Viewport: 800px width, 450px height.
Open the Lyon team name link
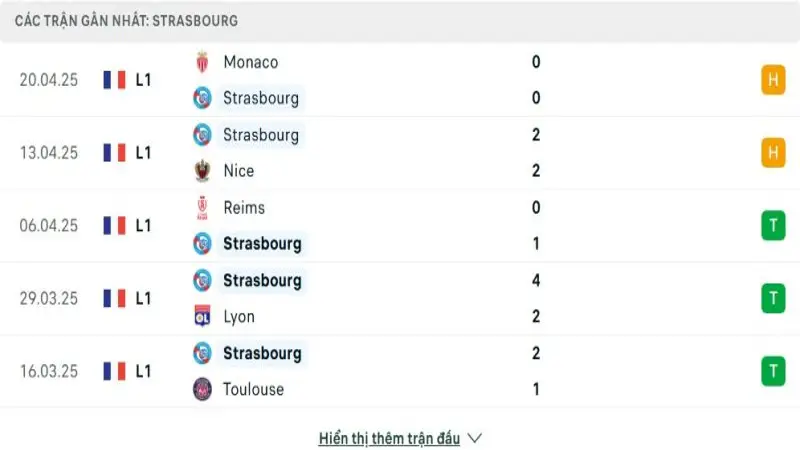pos(239,317)
